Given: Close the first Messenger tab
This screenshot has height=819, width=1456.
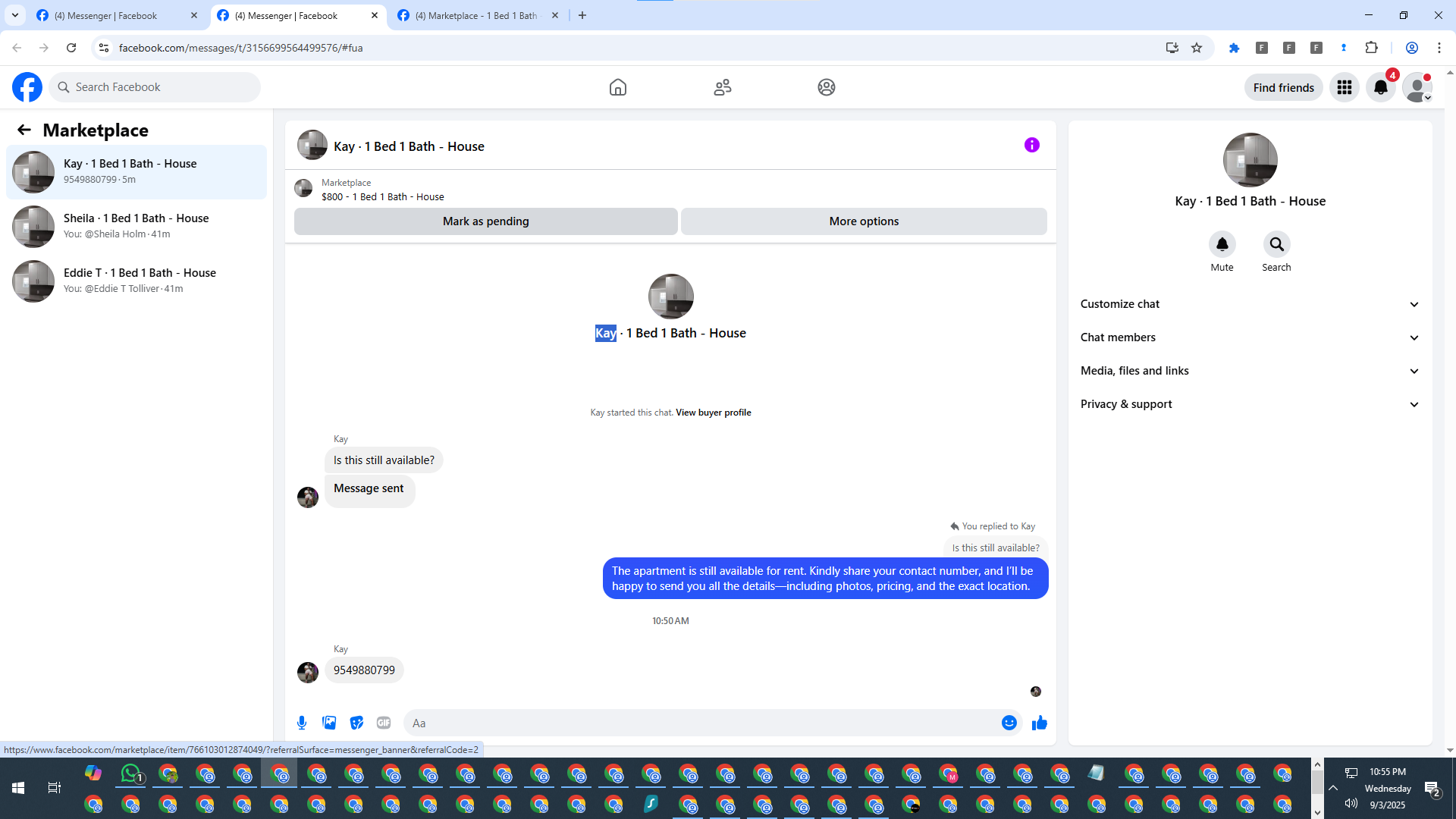Looking at the screenshot, I should pos(194,15).
